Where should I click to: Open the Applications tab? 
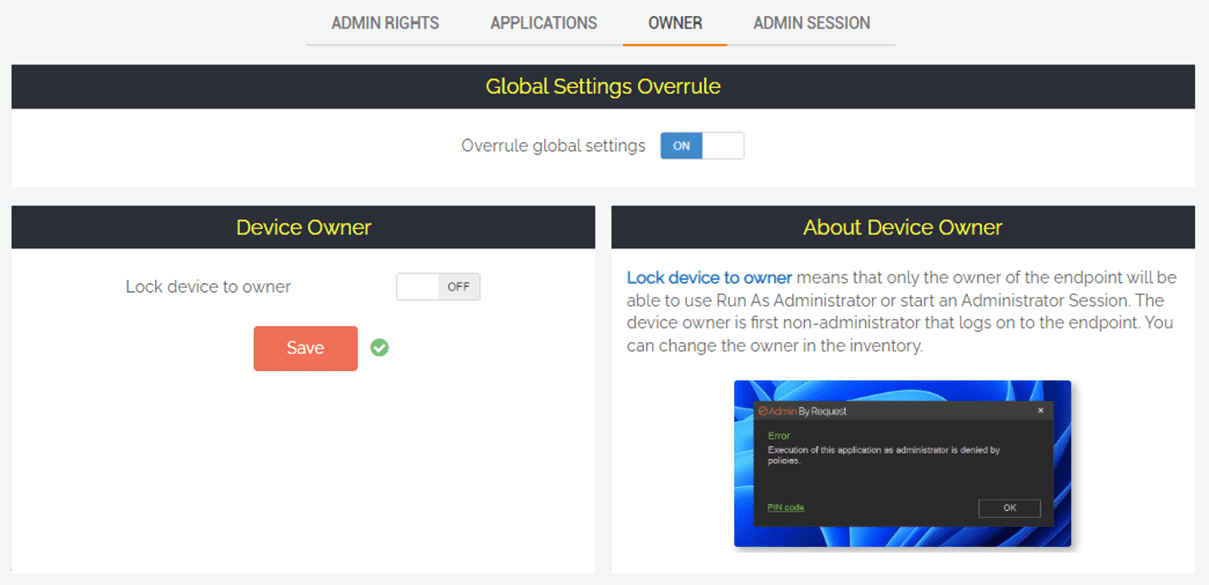543,23
